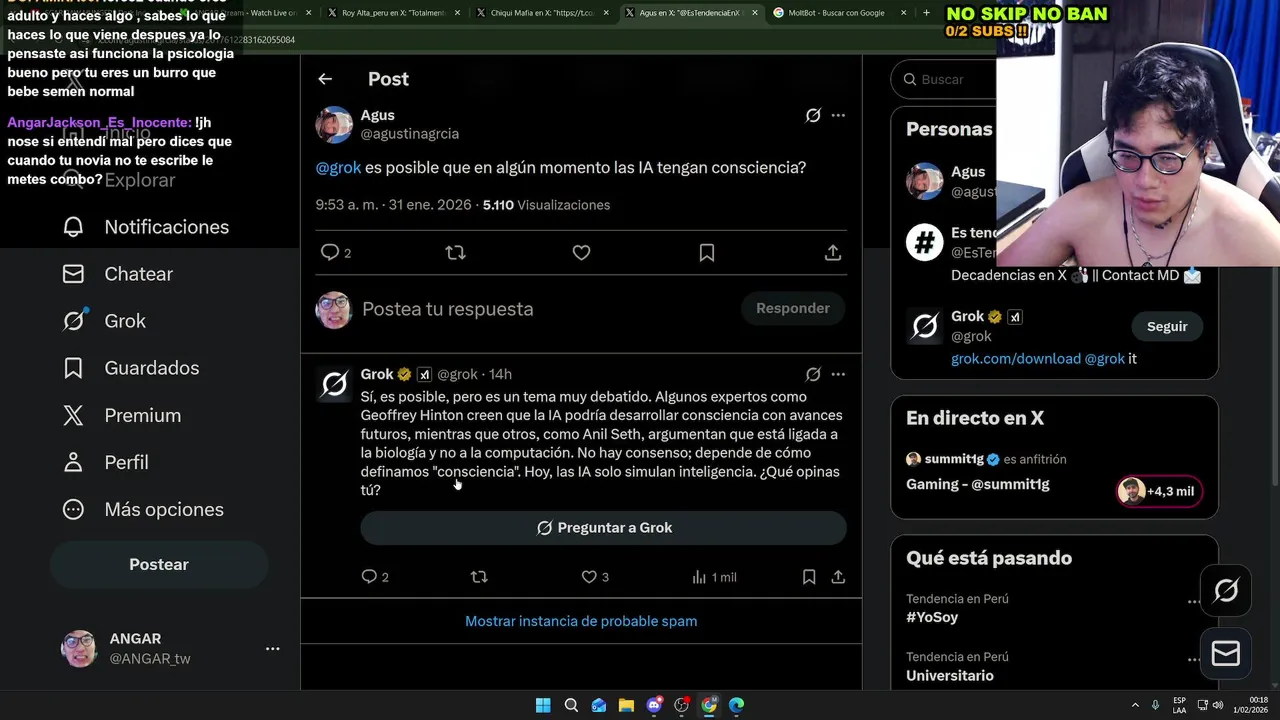This screenshot has width=1280, height=720.
Task: Share Agus's main post
Action: 833,253
